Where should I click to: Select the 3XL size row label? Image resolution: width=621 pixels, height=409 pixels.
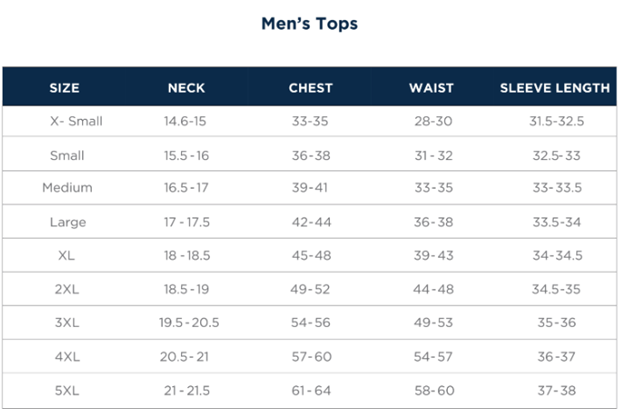[67, 322]
